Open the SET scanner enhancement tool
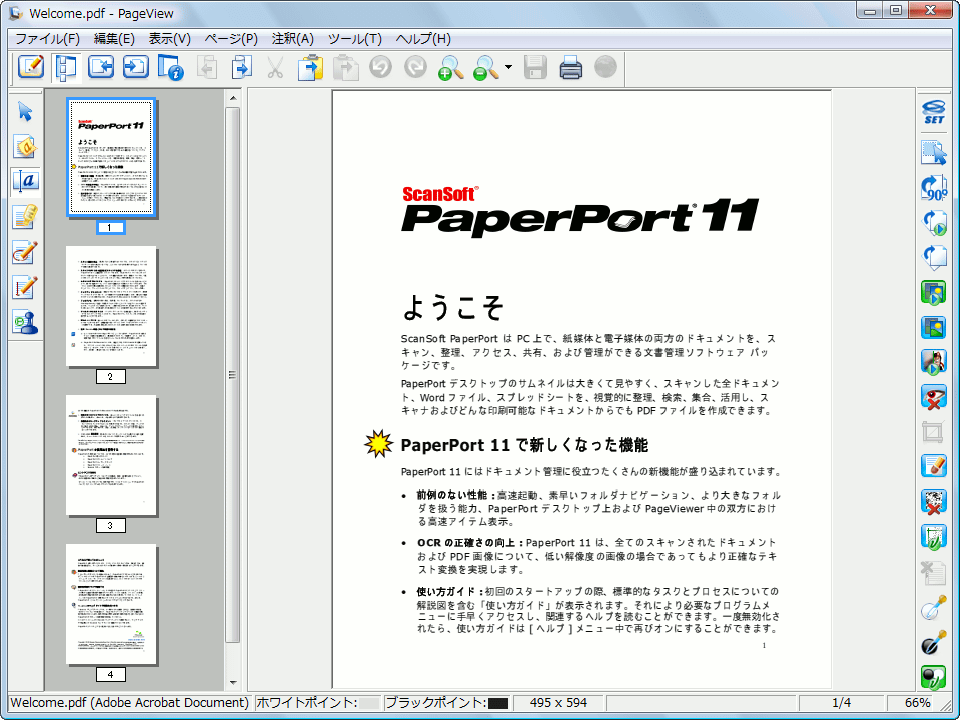Viewport: 960px width, 720px height. 933,111
